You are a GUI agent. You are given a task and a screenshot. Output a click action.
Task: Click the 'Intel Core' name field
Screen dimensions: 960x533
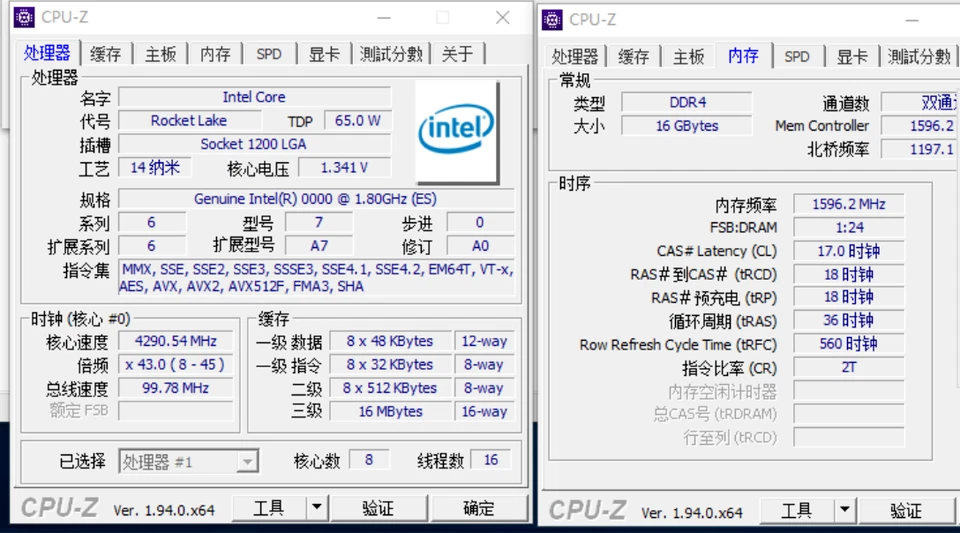255,97
